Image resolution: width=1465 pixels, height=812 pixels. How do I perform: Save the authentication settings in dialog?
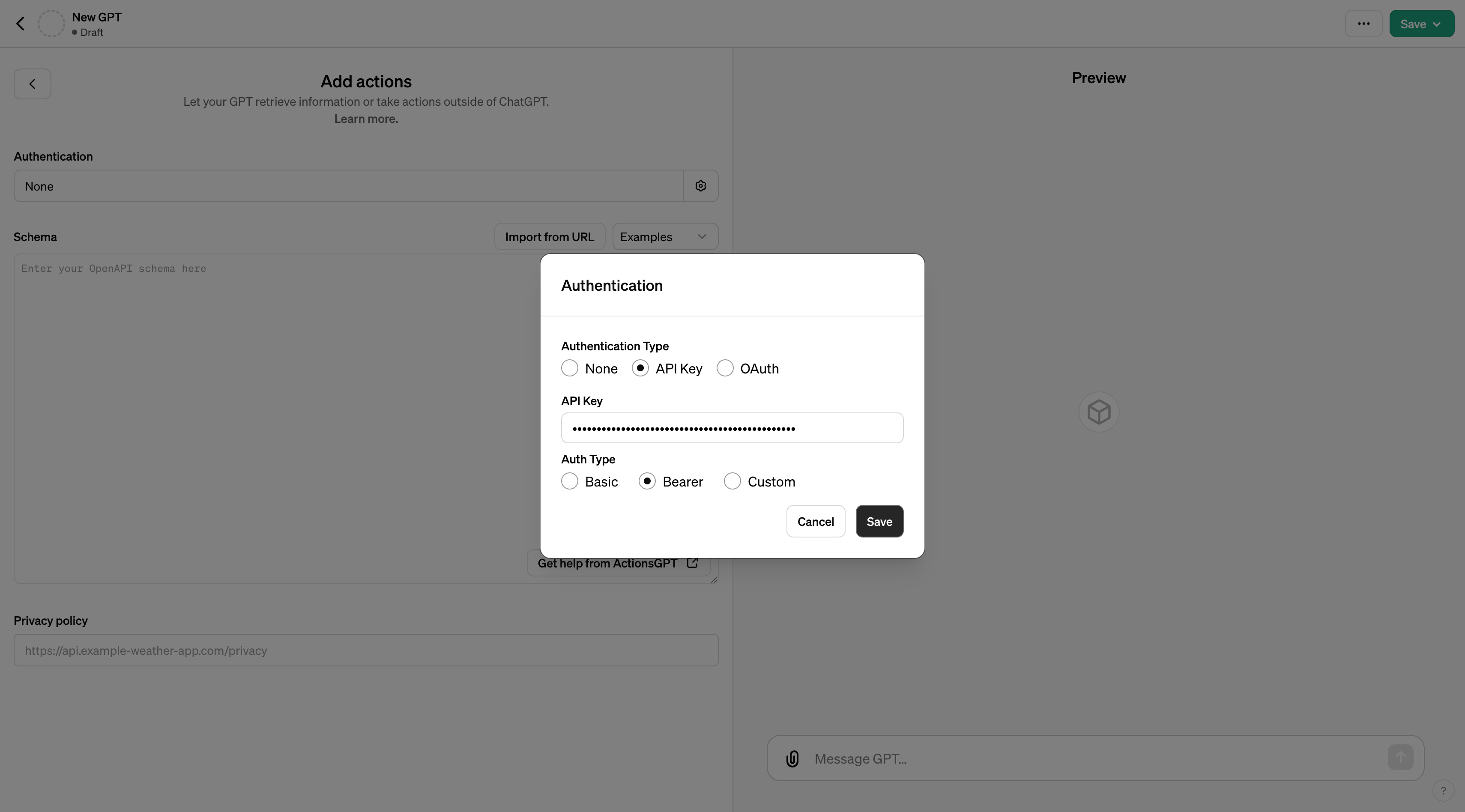click(879, 522)
